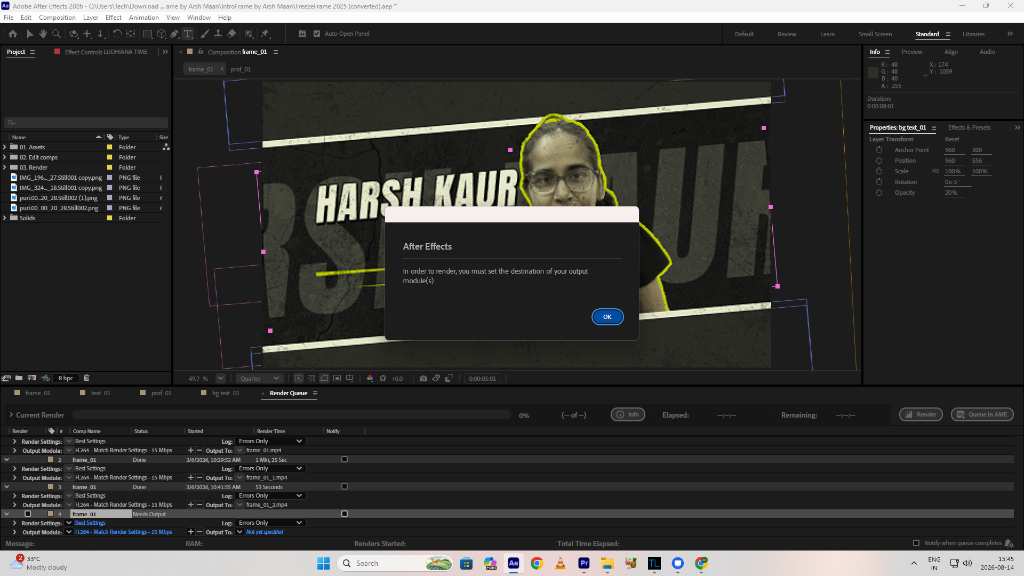Viewport: 1024px width, 576px height.
Task: Open Premiere Pro from the taskbar
Action: (584, 563)
